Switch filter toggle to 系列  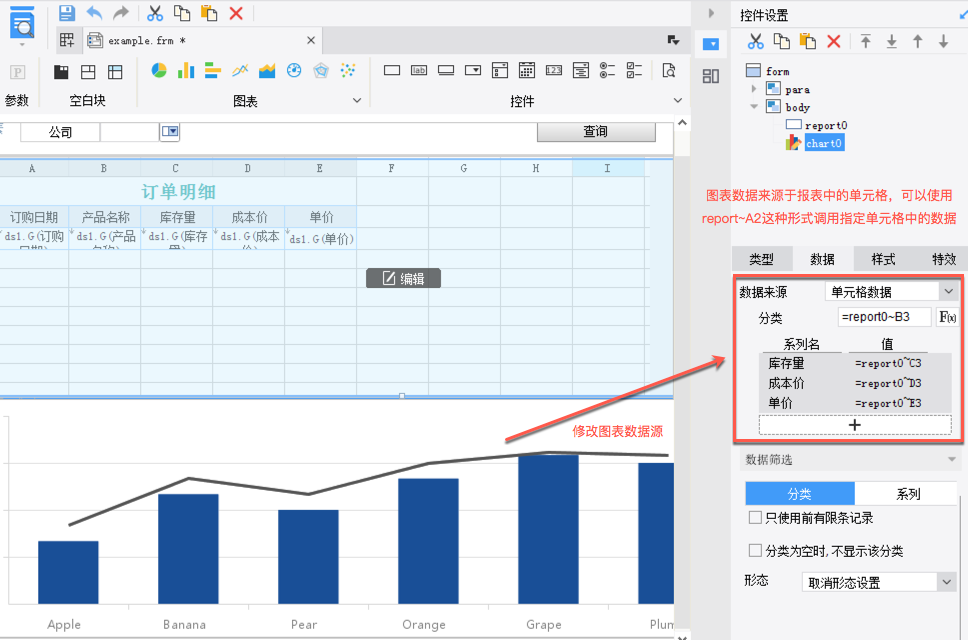(x=908, y=494)
